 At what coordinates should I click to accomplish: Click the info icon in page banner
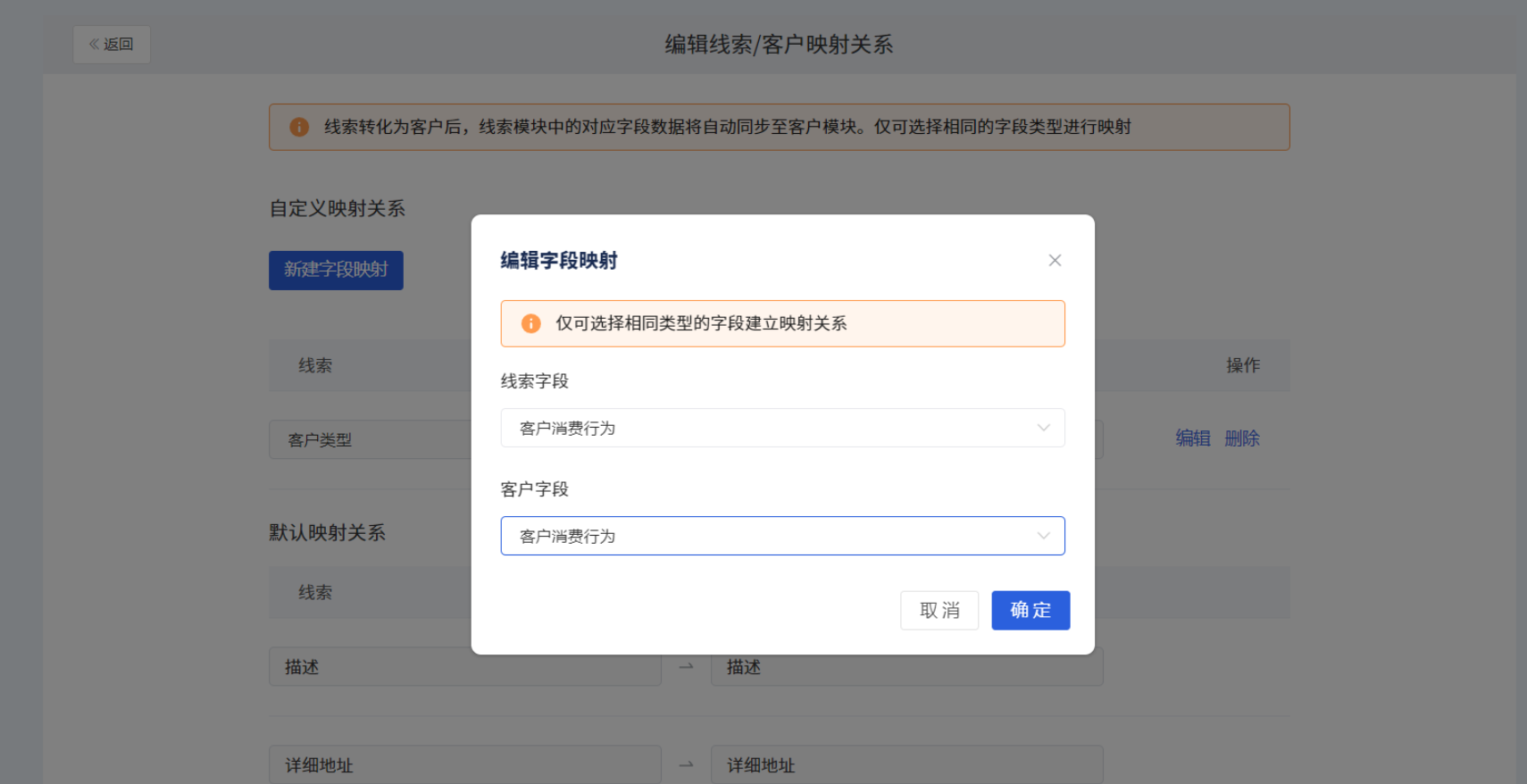pyautogui.click(x=299, y=127)
